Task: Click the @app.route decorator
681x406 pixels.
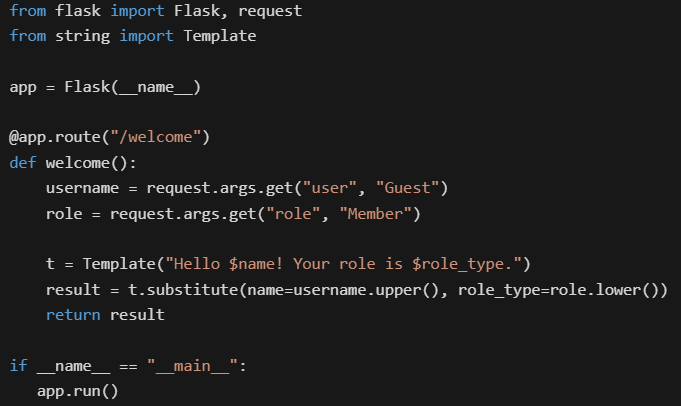Action: (54, 137)
